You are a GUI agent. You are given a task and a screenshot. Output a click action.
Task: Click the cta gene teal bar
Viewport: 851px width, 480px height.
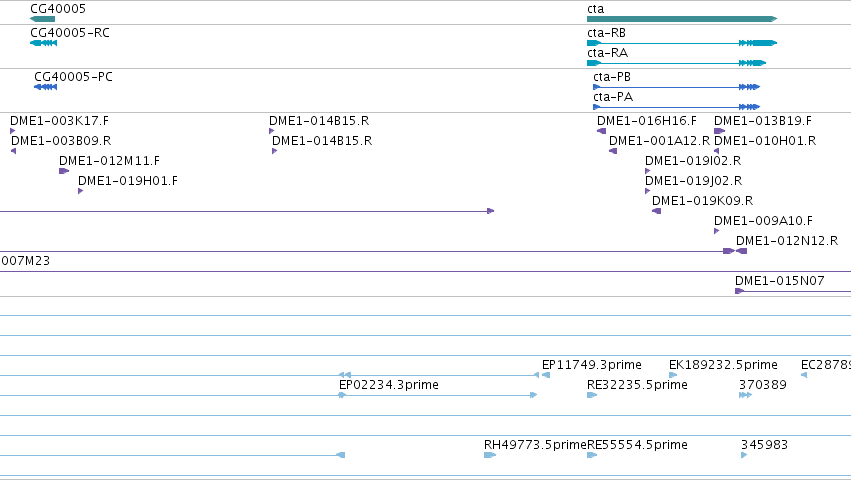(682, 19)
